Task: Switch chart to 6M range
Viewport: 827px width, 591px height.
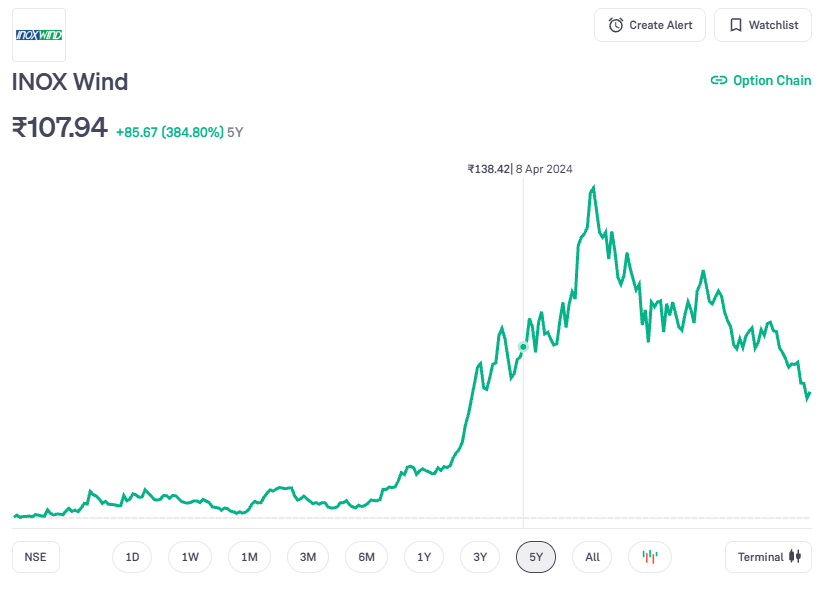Action: click(x=367, y=557)
